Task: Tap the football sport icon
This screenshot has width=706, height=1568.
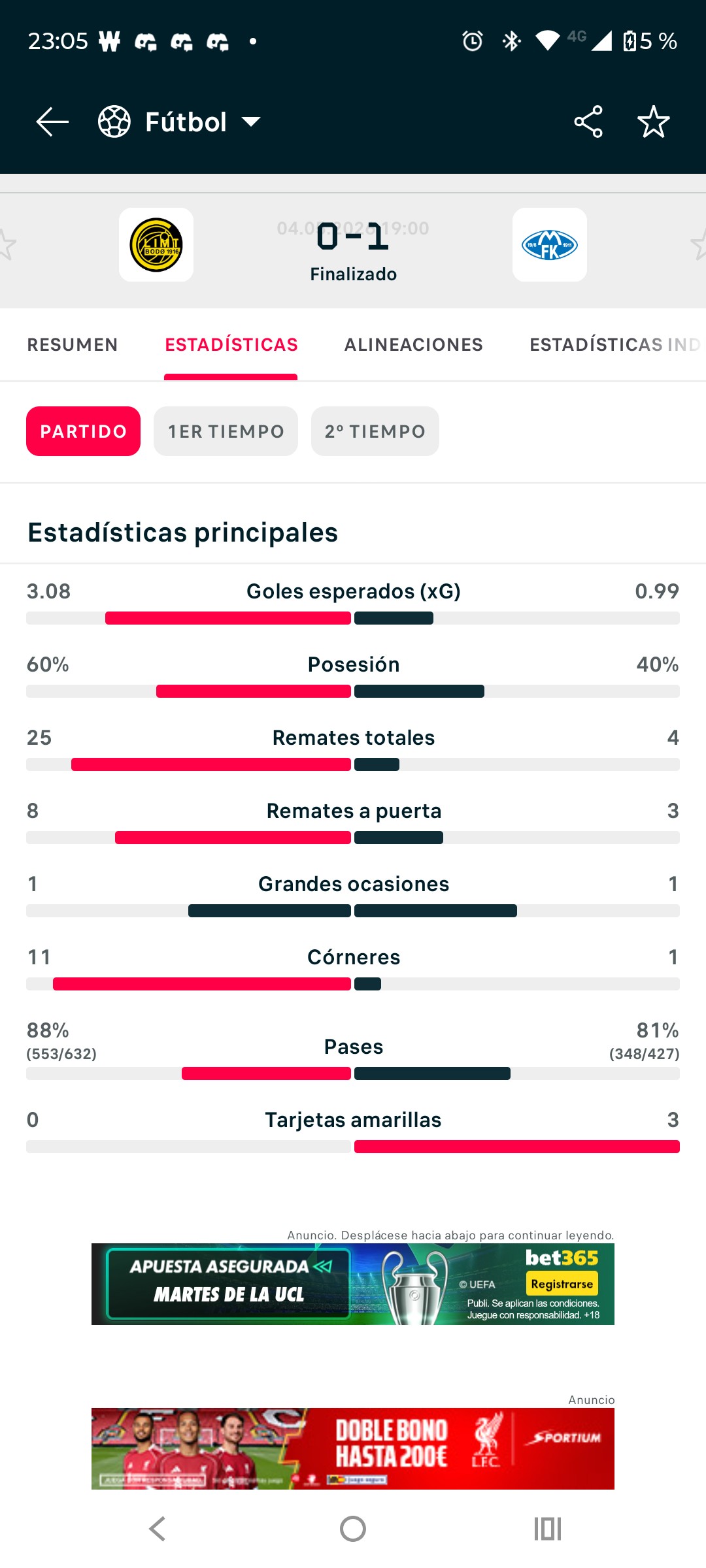Action: point(114,122)
